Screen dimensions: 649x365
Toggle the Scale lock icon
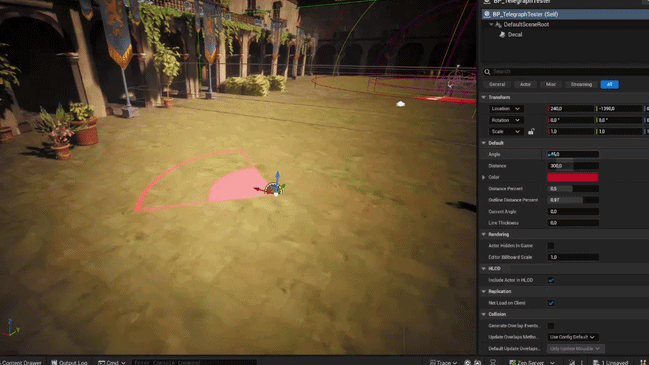tap(531, 132)
